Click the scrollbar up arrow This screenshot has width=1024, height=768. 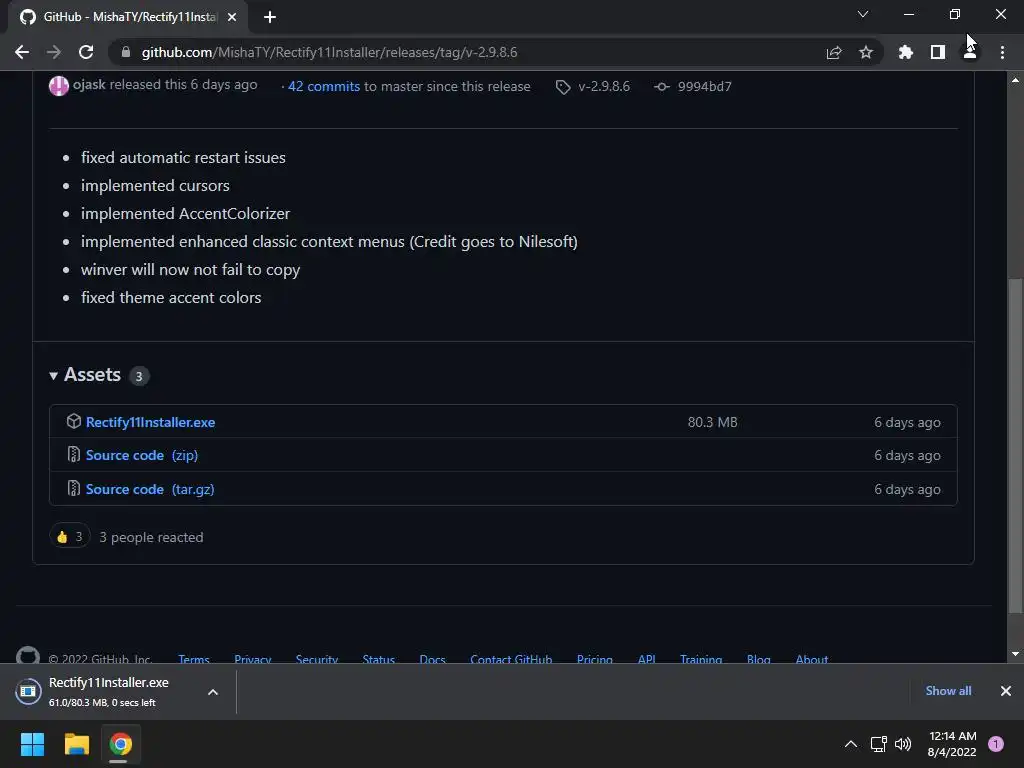click(1015, 80)
